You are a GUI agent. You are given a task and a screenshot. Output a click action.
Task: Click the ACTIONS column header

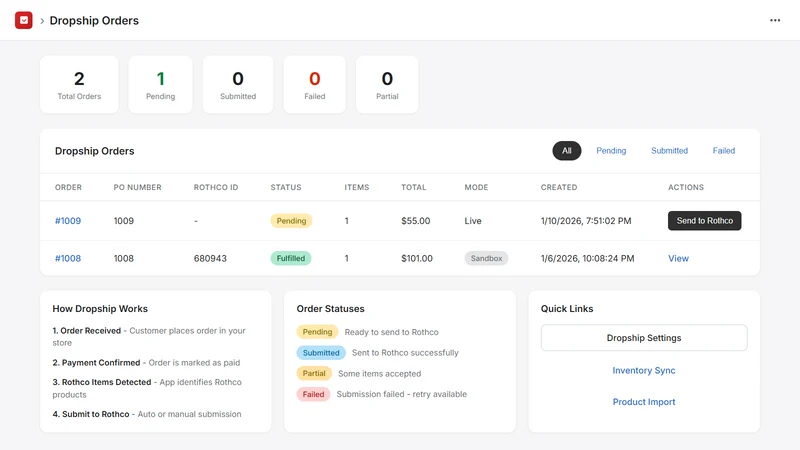[686, 187]
